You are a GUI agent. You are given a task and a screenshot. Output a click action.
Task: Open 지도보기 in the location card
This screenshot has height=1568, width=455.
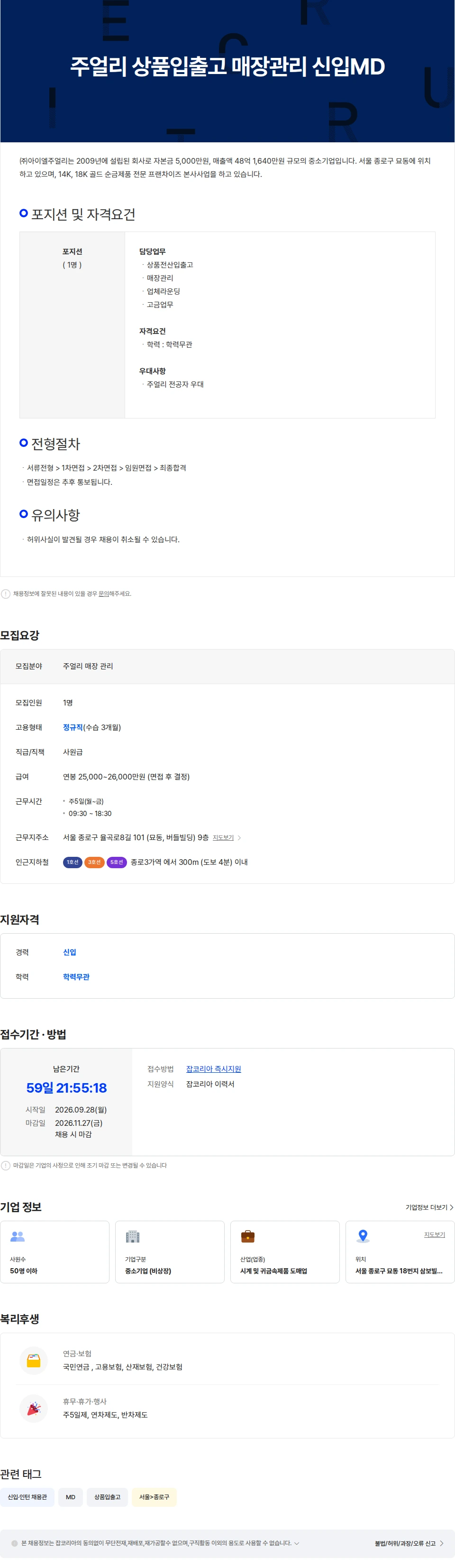coord(434,1234)
